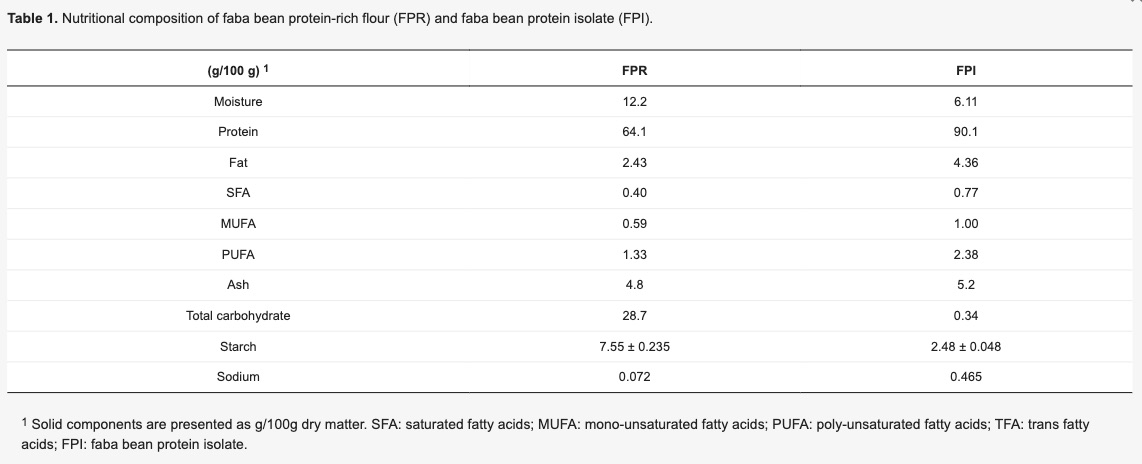Click the Fat row label
Image resolution: width=1142 pixels, height=464 pixels.
[x=238, y=163]
